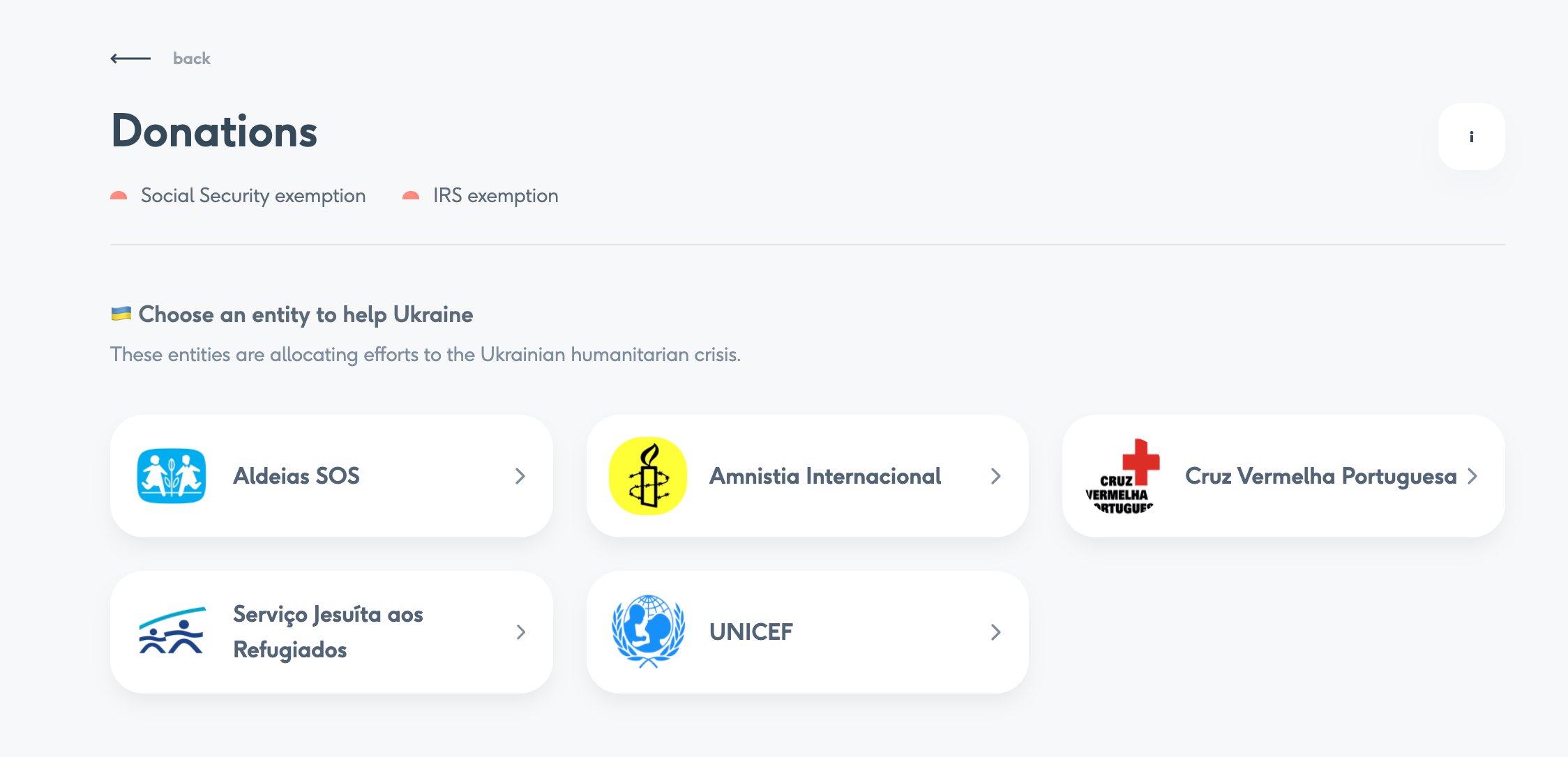Click the Serviço Jesuíta aos Refugiados logo
The width and height of the screenshot is (1568, 757).
click(x=172, y=632)
